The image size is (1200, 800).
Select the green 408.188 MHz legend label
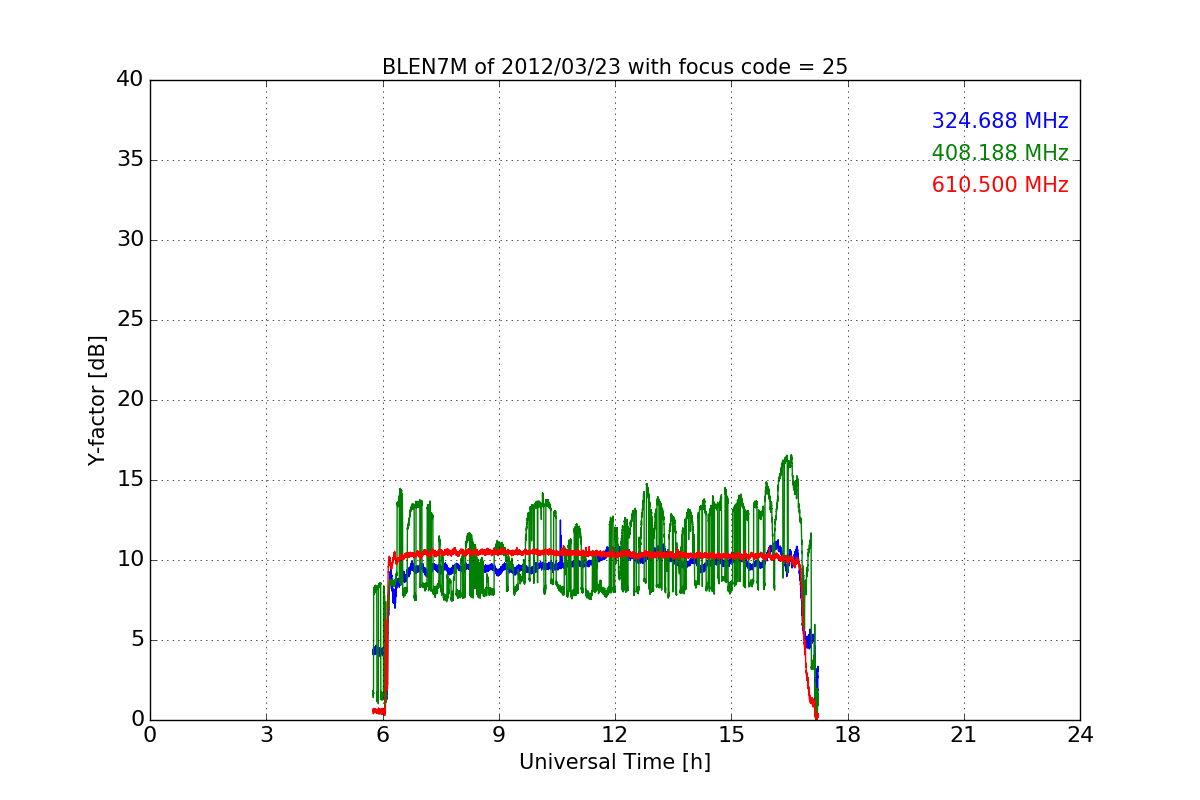(1000, 153)
